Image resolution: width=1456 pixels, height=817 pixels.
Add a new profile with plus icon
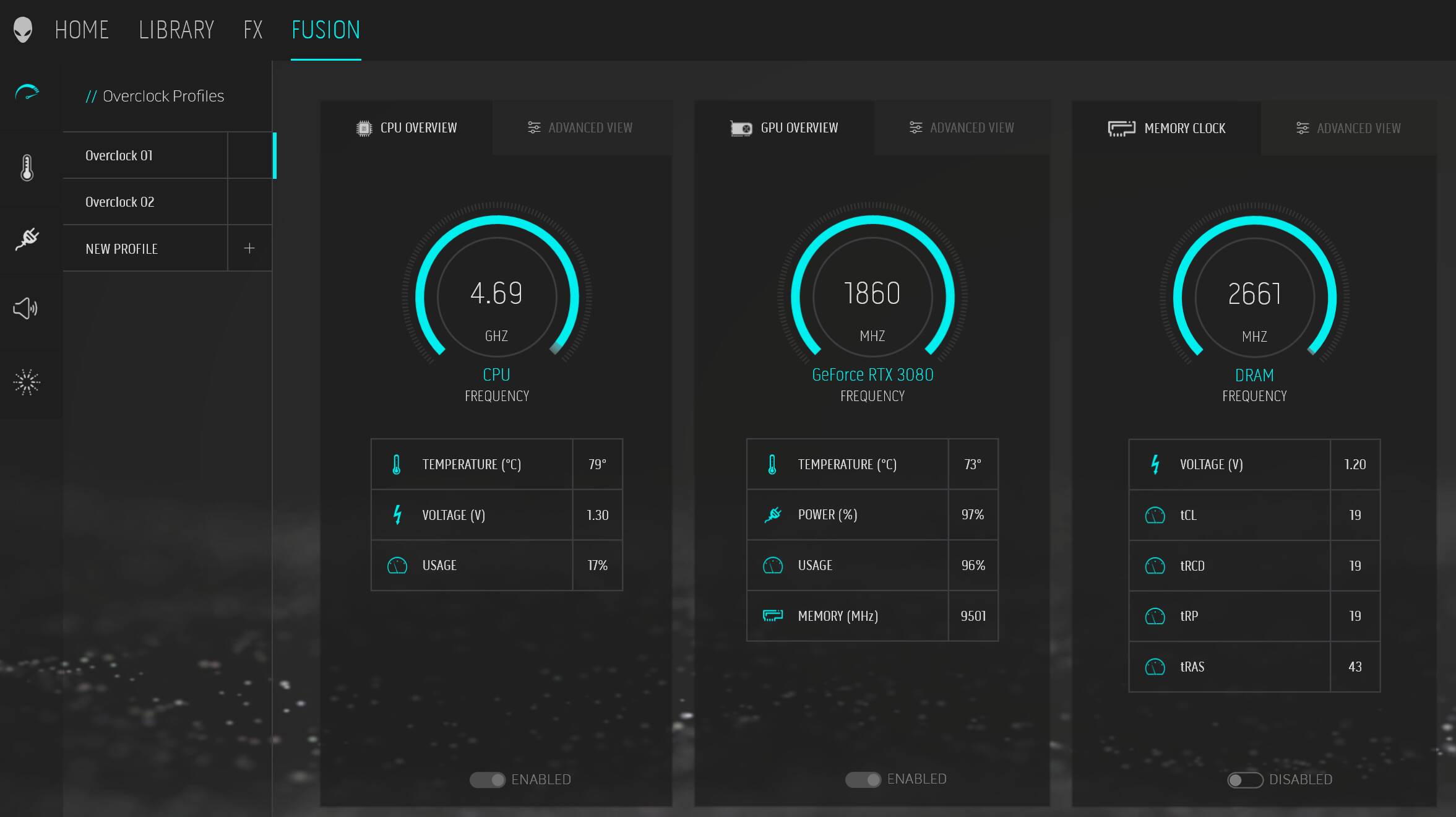click(249, 248)
